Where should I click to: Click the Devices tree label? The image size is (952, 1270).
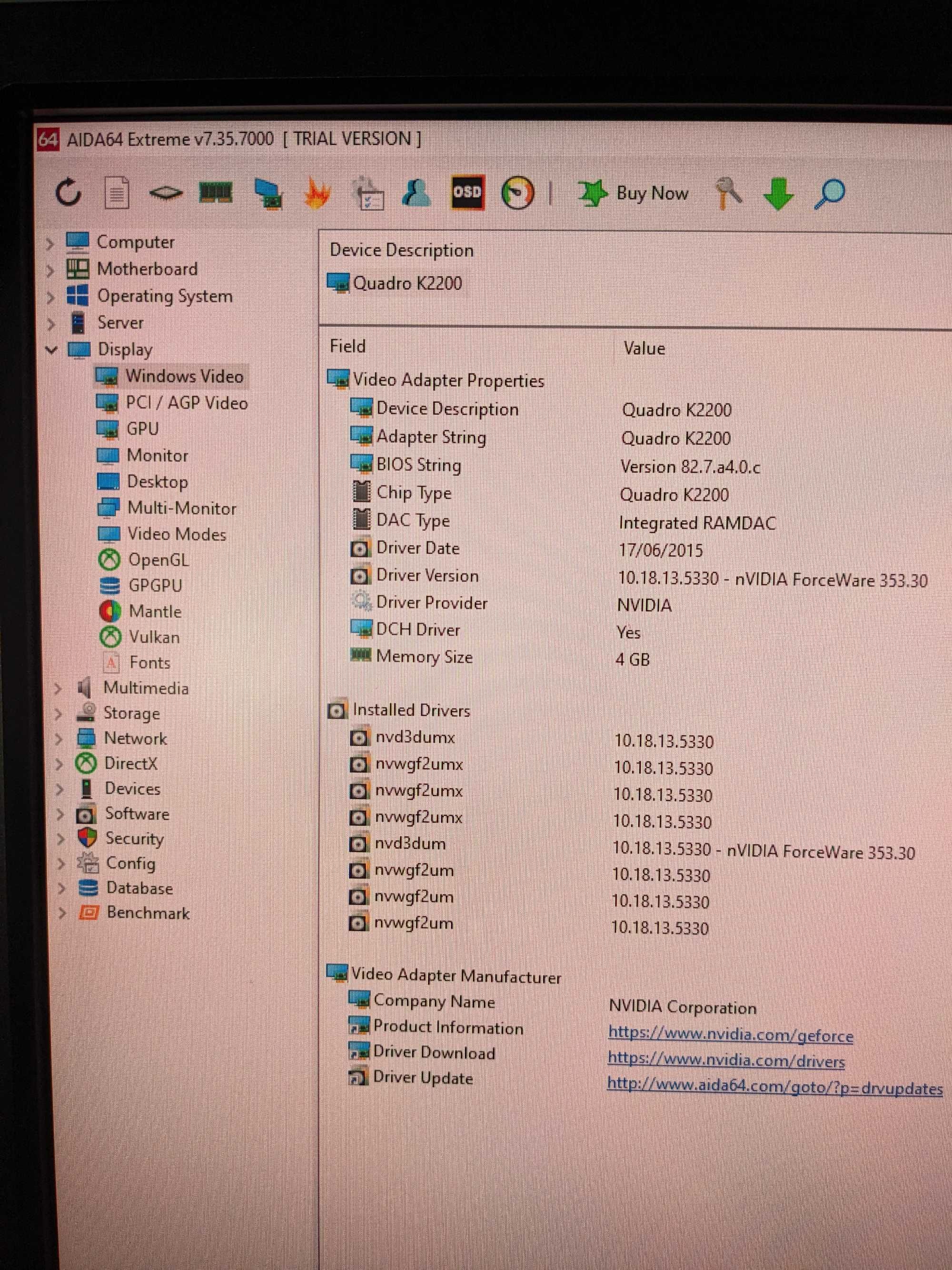coord(132,789)
